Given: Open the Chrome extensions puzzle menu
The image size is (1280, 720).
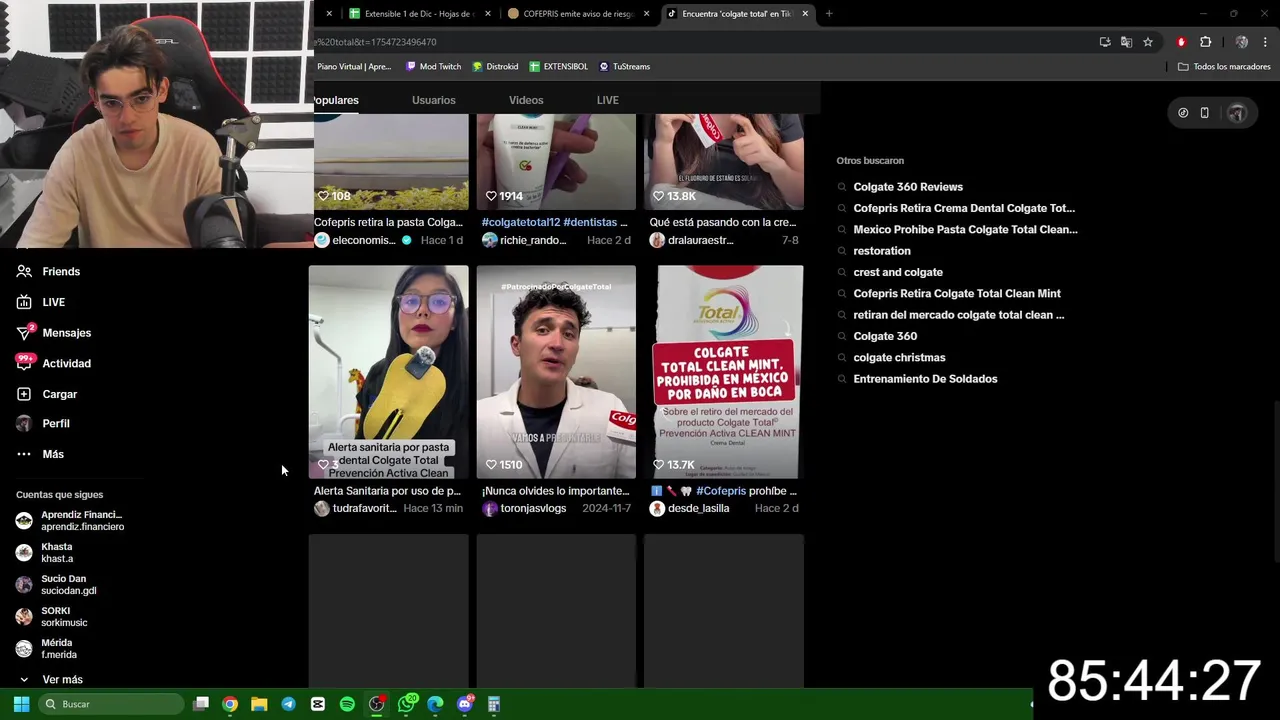Looking at the screenshot, I should point(1205,42).
